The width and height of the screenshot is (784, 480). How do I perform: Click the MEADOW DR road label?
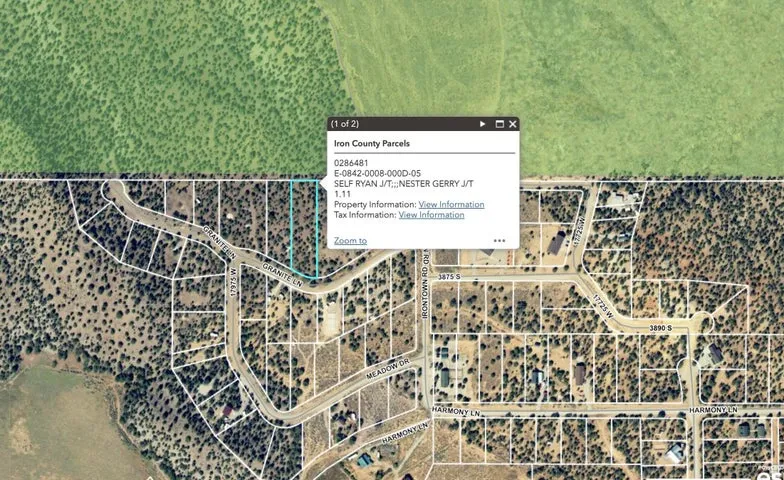[x=388, y=368]
